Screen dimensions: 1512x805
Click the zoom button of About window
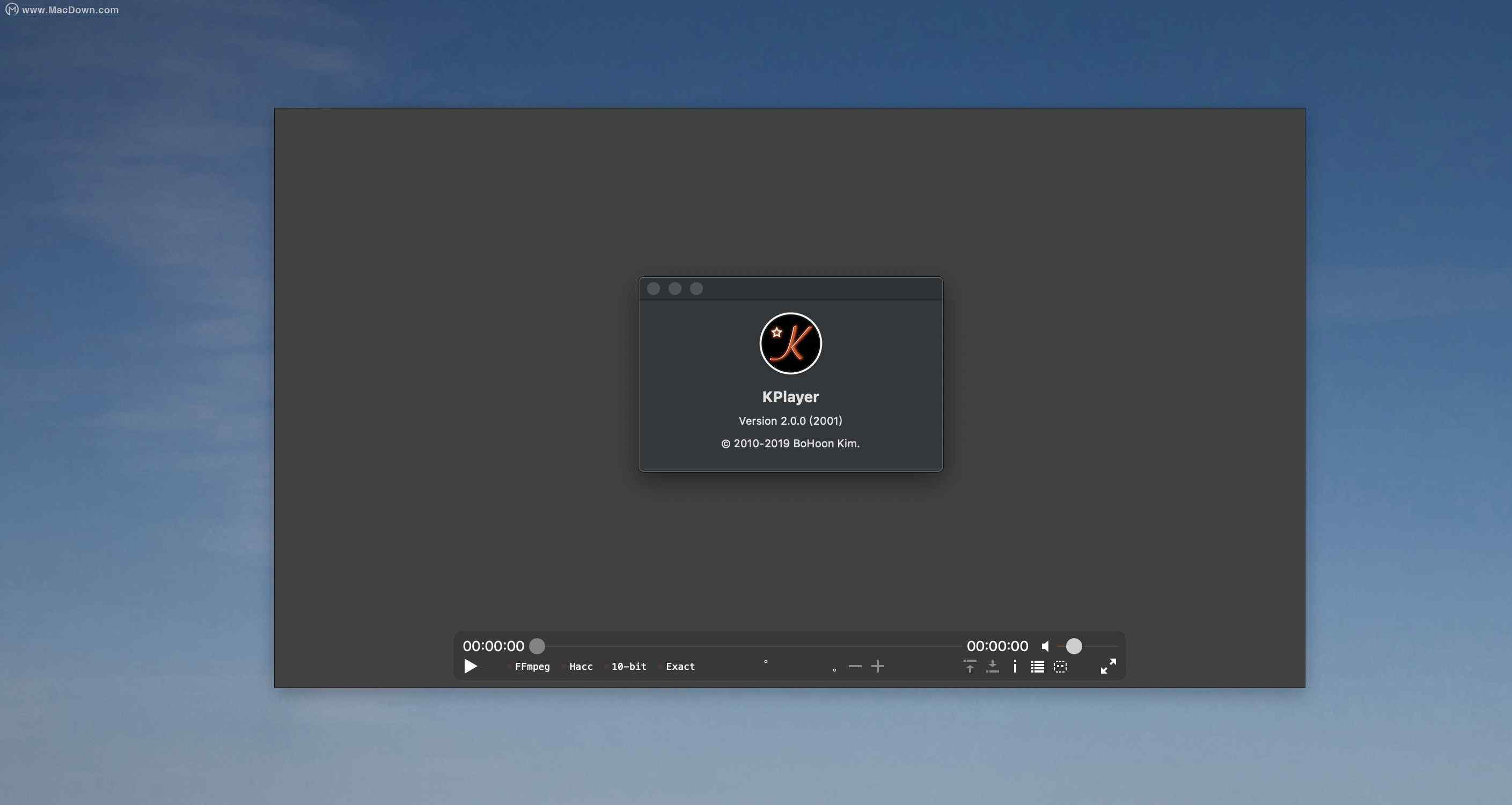click(x=696, y=288)
